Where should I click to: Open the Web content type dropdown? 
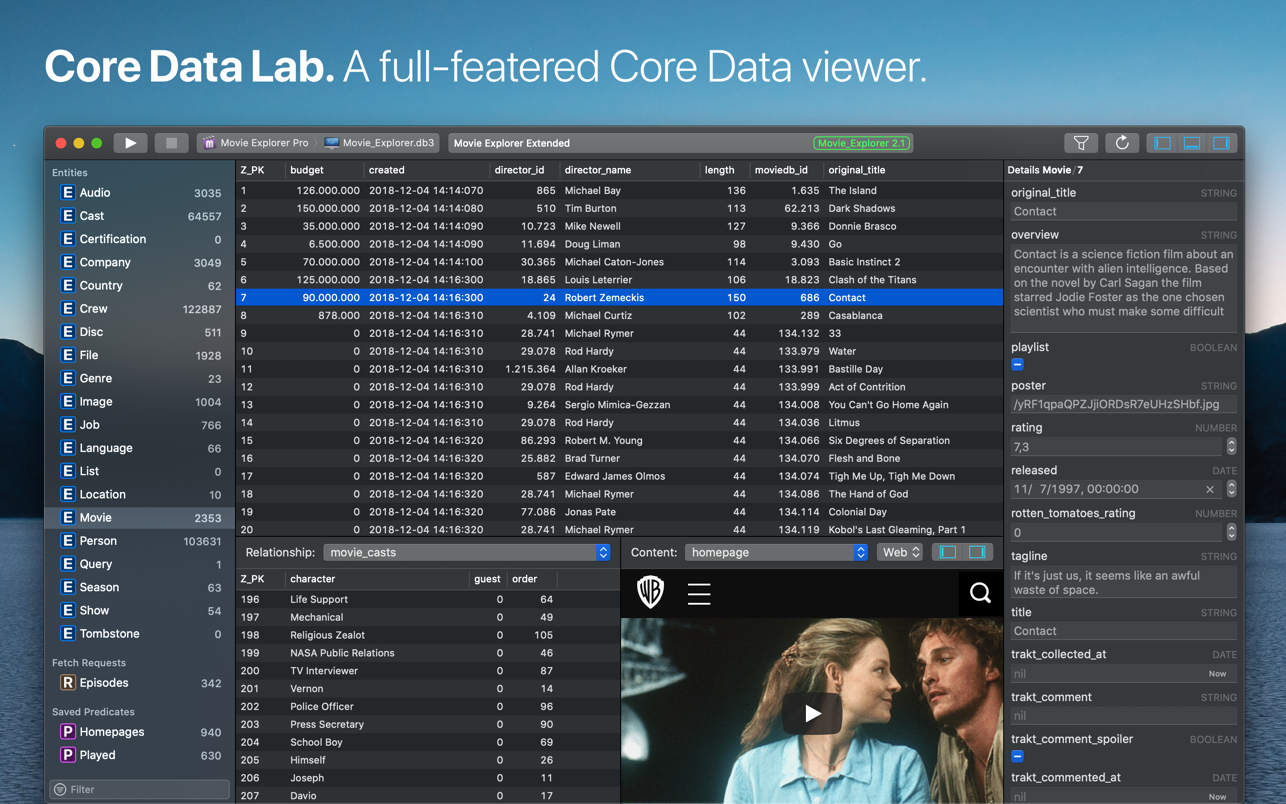click(900, 552)
